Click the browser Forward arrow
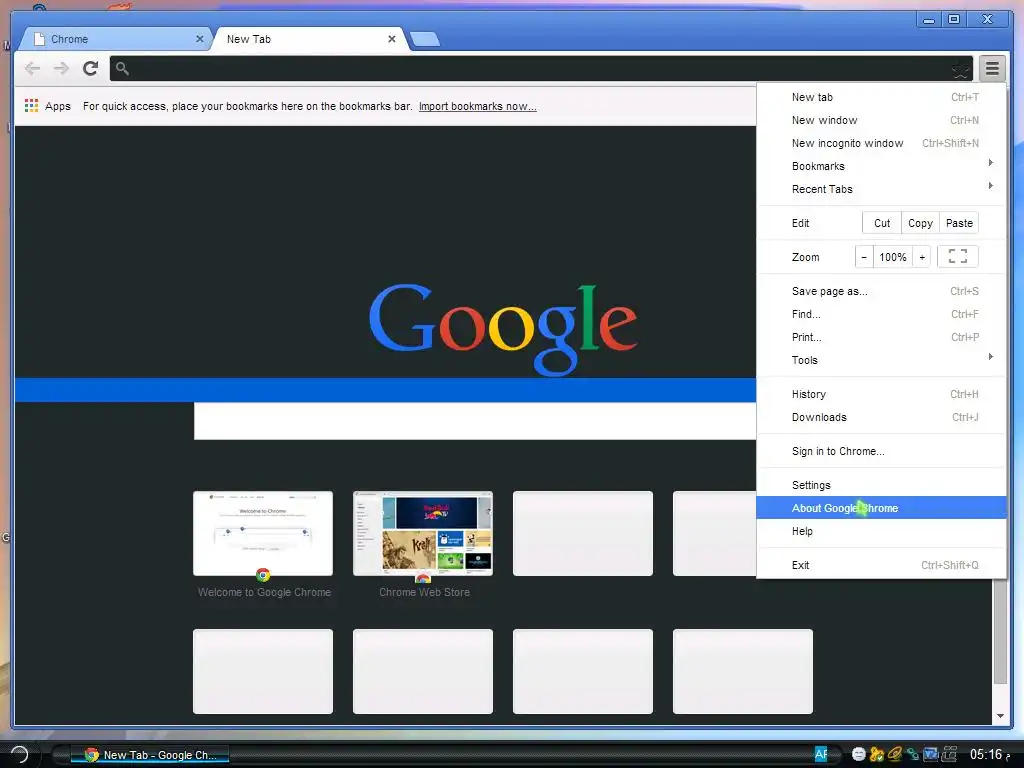The width and height of the screenshot is (1024, 768). point(61,68)
